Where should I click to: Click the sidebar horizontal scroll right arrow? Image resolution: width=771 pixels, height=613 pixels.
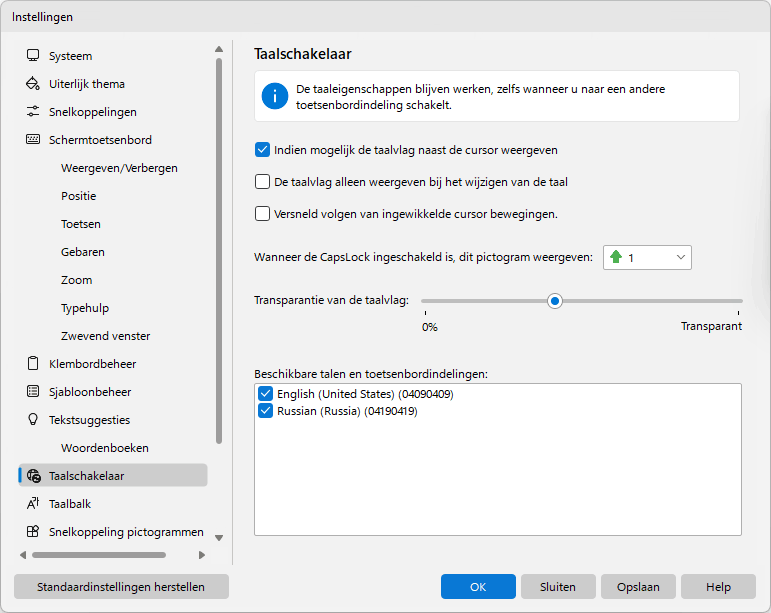[202, 555]
